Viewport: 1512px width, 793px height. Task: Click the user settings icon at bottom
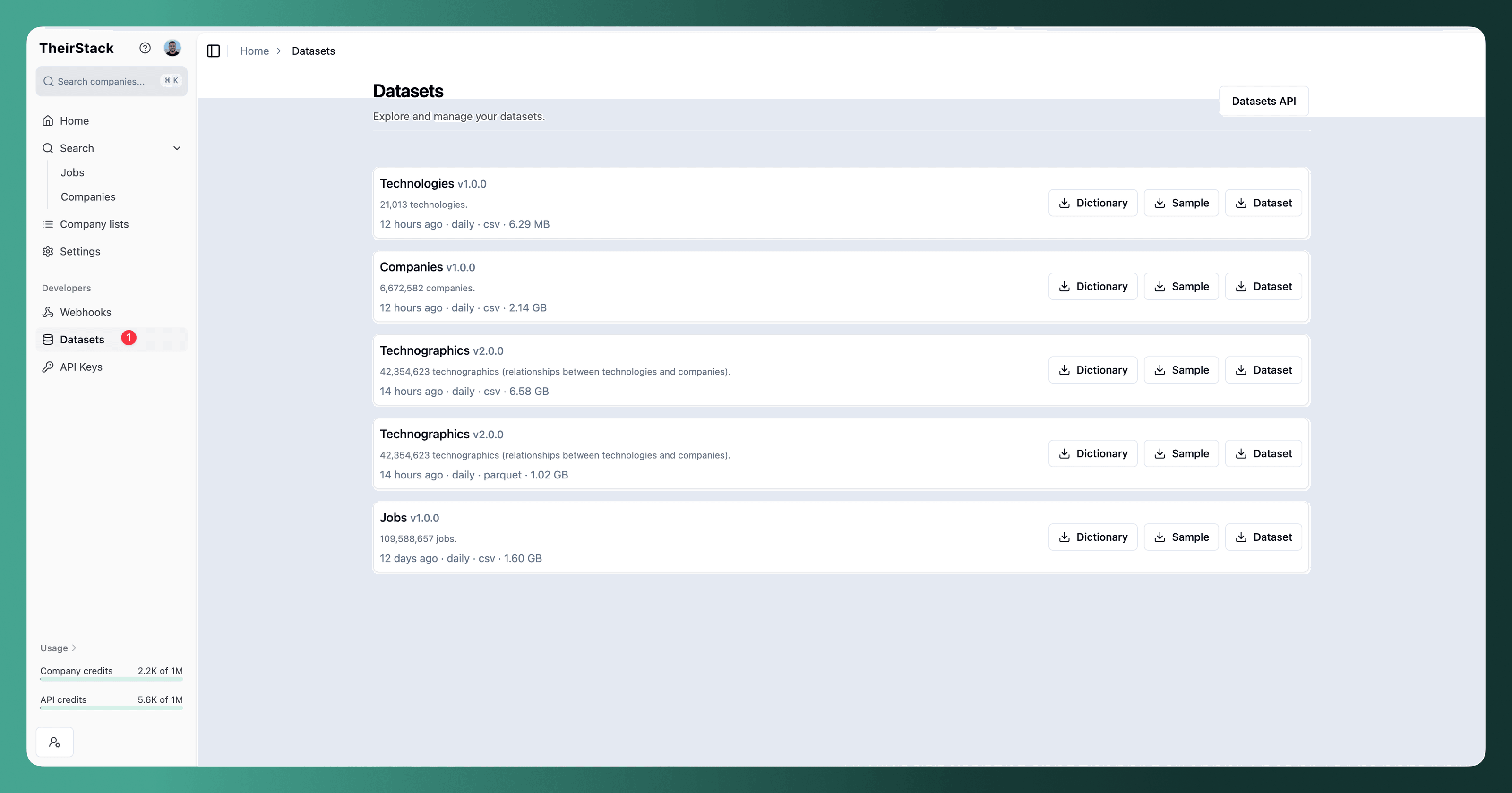pos(55,742)
